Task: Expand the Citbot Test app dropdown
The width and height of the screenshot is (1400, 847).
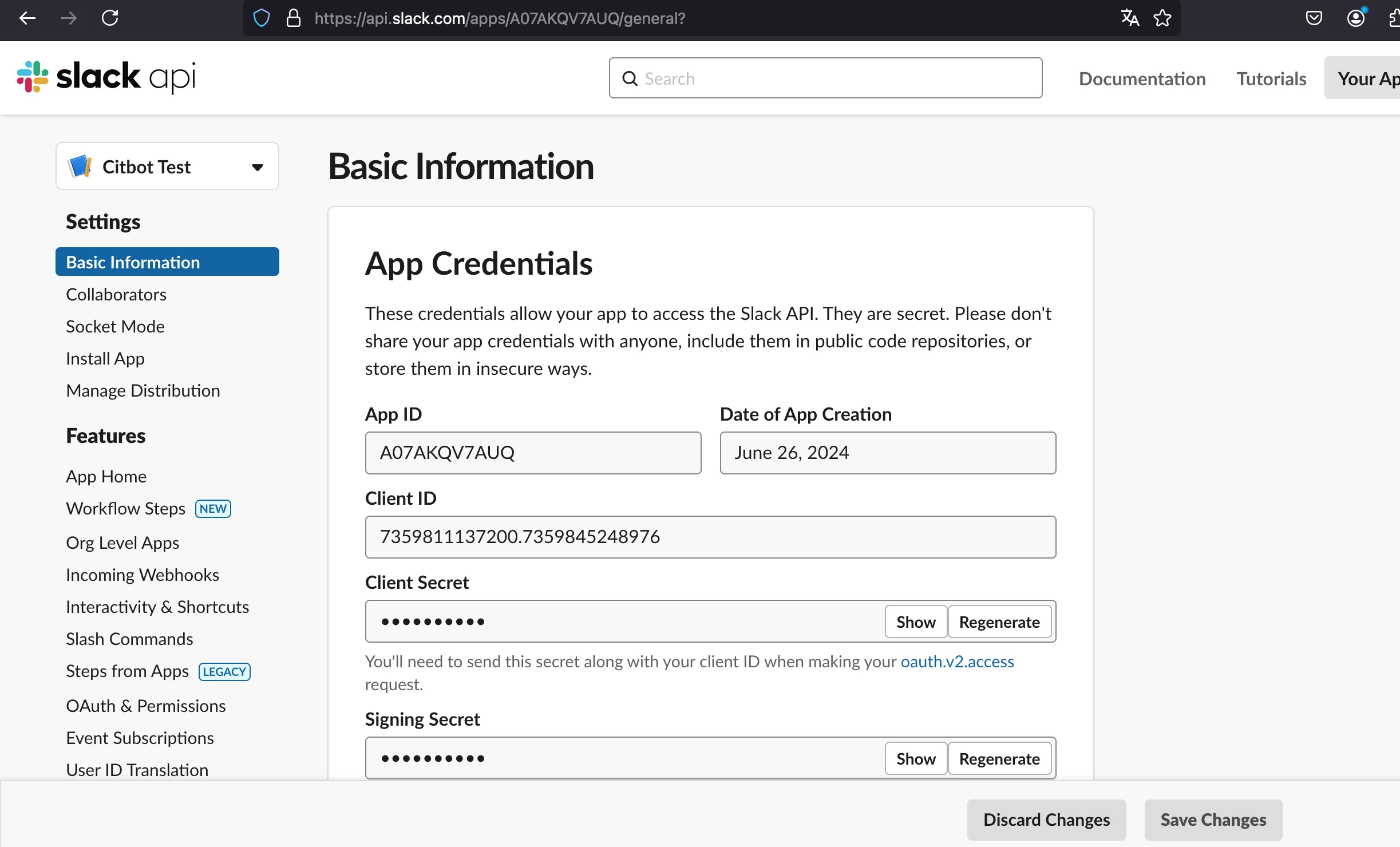Action: pyautogui.click(x=167, y=167)
